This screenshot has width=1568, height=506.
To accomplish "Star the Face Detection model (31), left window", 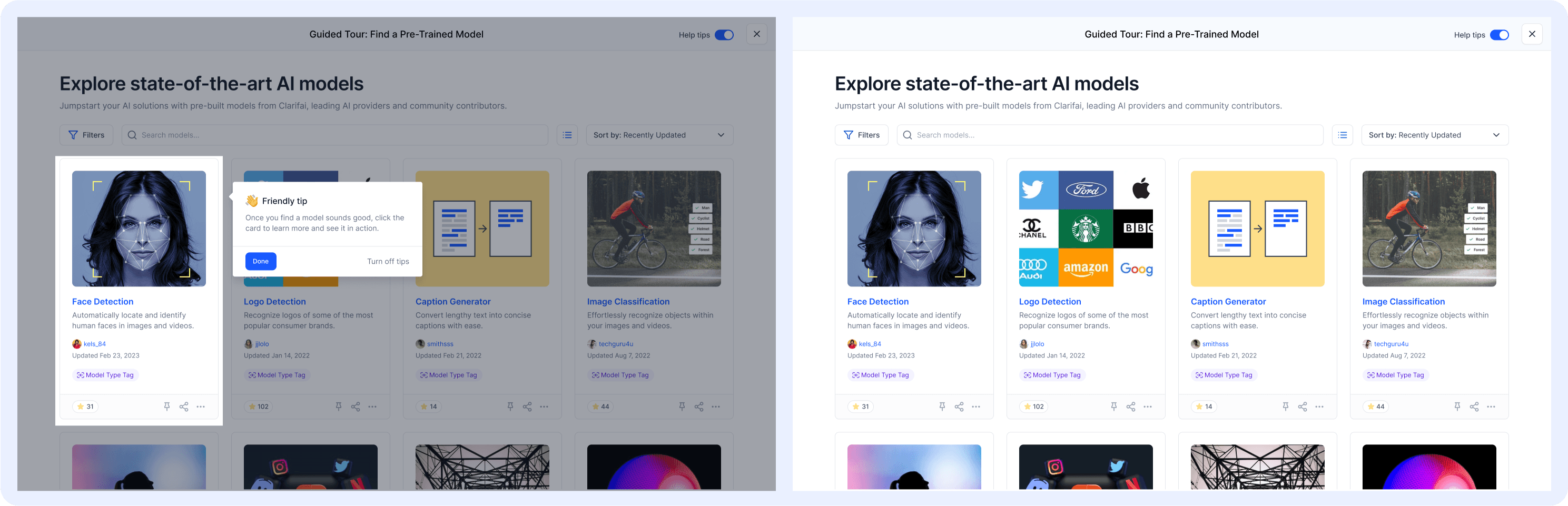I will (x=85, y=407).
